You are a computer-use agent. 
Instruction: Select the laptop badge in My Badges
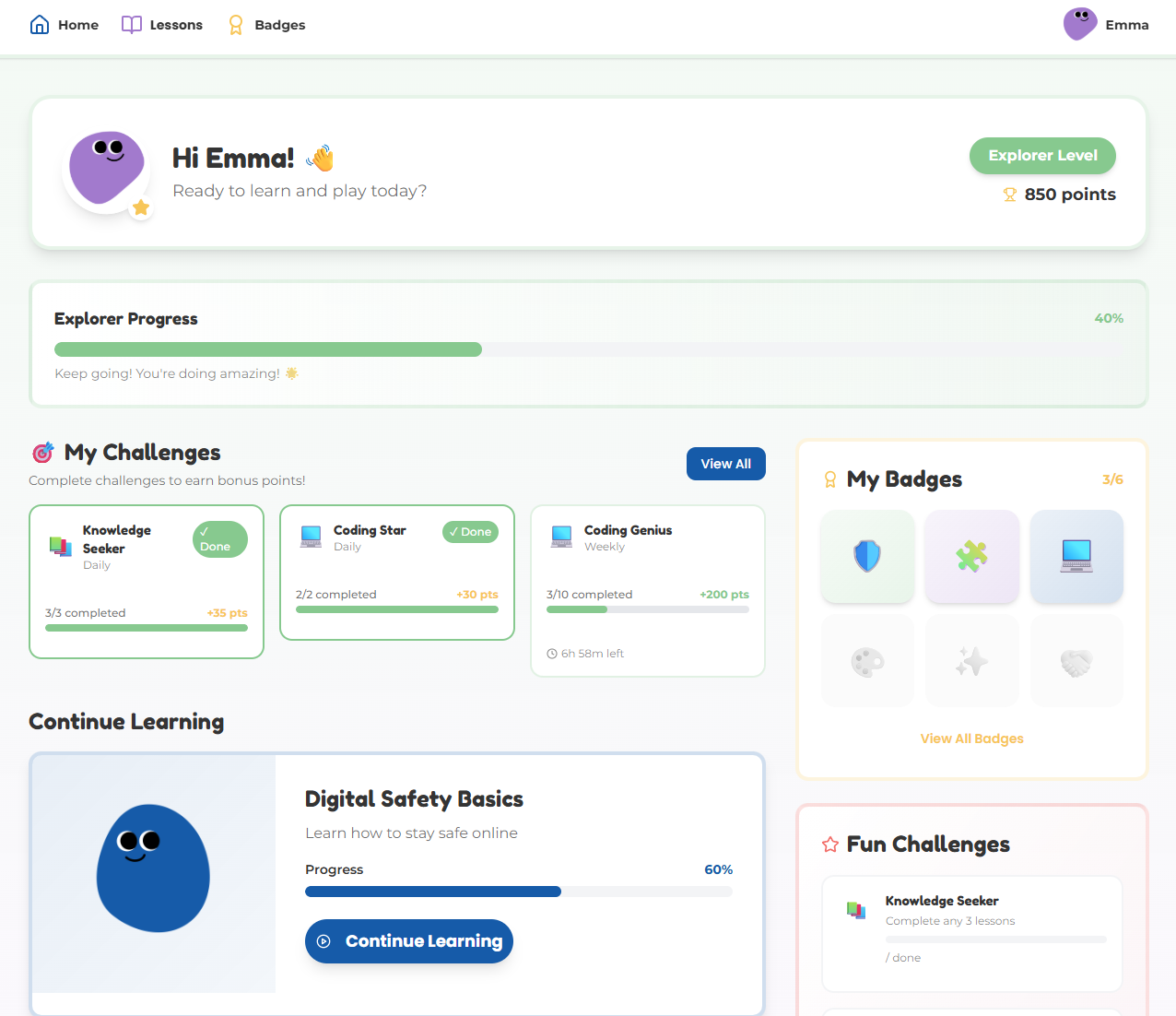(x=1076, y=556)
